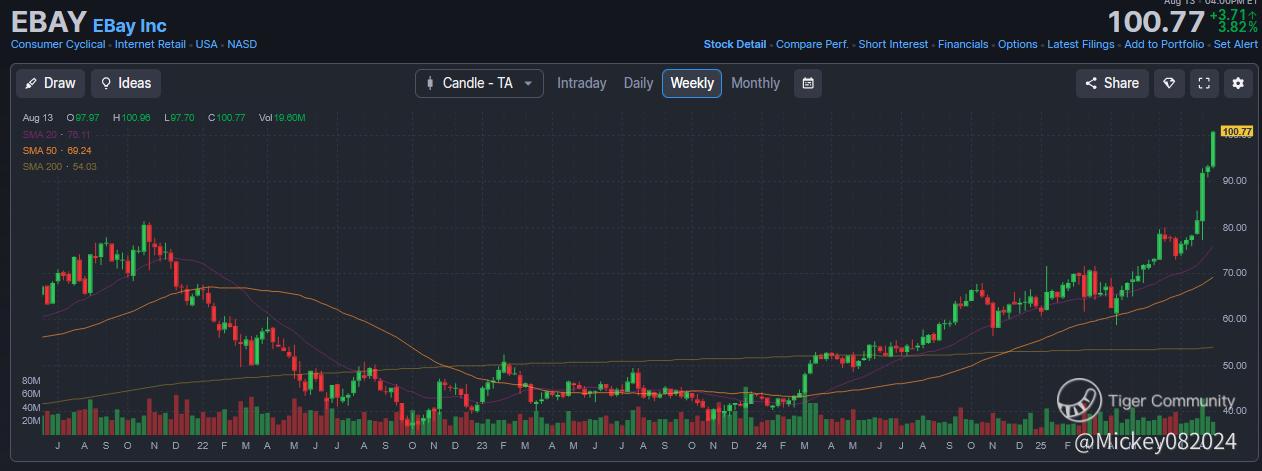Open the NASD exchange link
The width and height of the screenshot is (1262, 471).
tap(242, 44)
